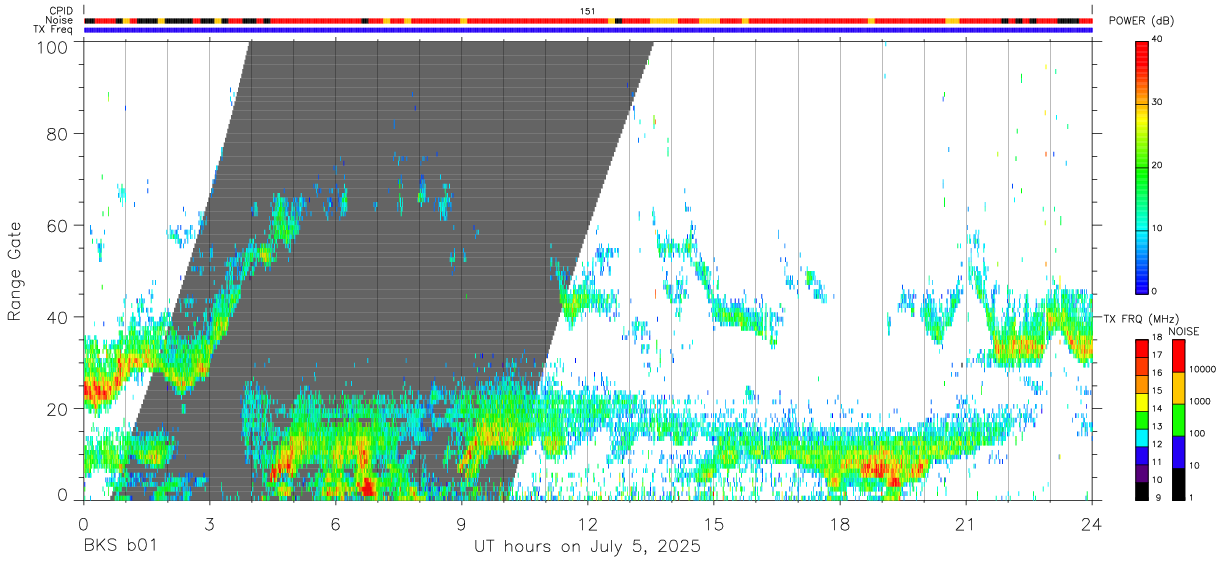Pick the red swatch in NOISE legend
Image resolution: width=1228 pixels, height=567 pixels.
[1179, 355]
